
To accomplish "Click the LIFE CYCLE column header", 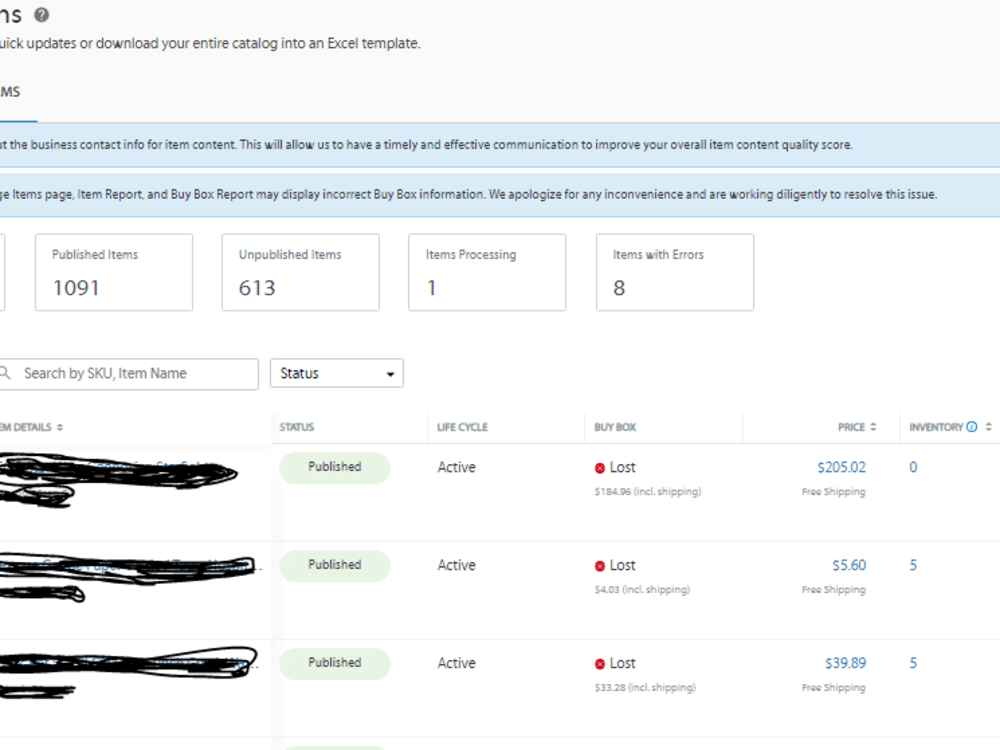I will (462, 427).
